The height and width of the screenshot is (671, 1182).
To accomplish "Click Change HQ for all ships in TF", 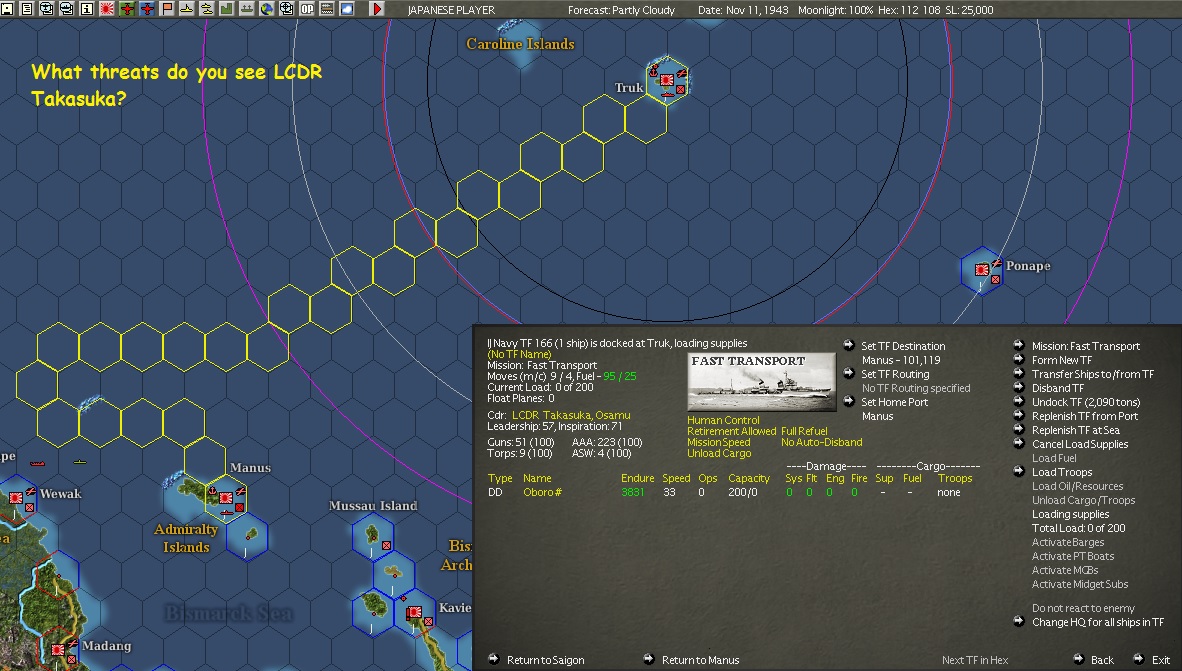I will 1098,622.
